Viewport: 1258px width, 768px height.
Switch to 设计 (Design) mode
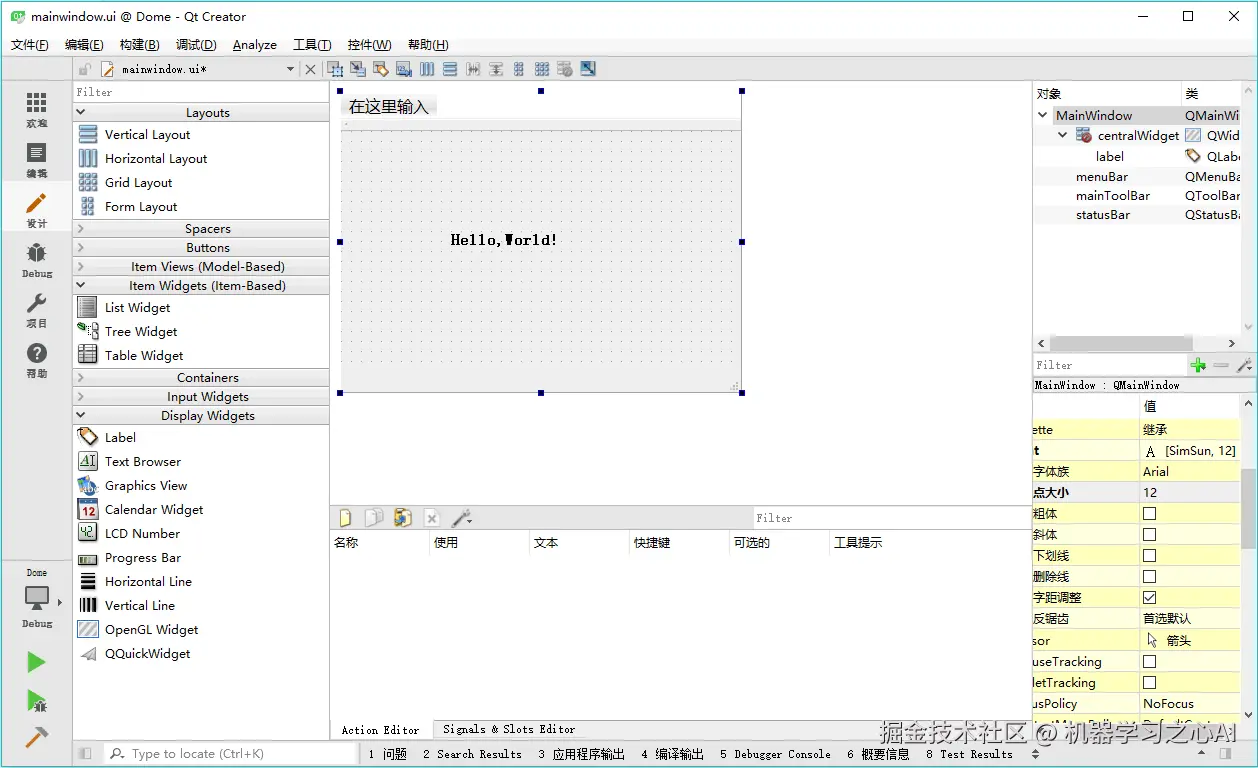coord(36,210)
